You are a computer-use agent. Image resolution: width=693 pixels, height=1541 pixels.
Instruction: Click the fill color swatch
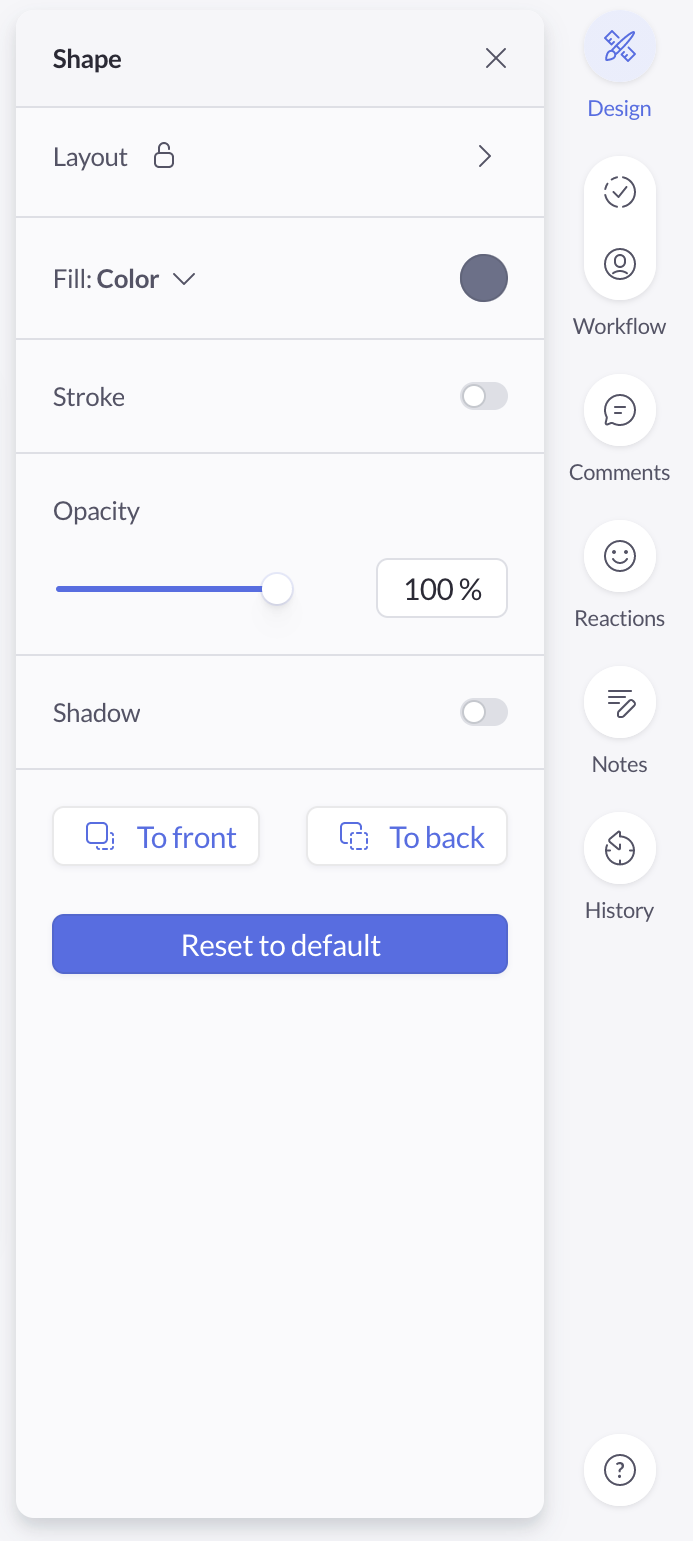click(x=484, y=278)
